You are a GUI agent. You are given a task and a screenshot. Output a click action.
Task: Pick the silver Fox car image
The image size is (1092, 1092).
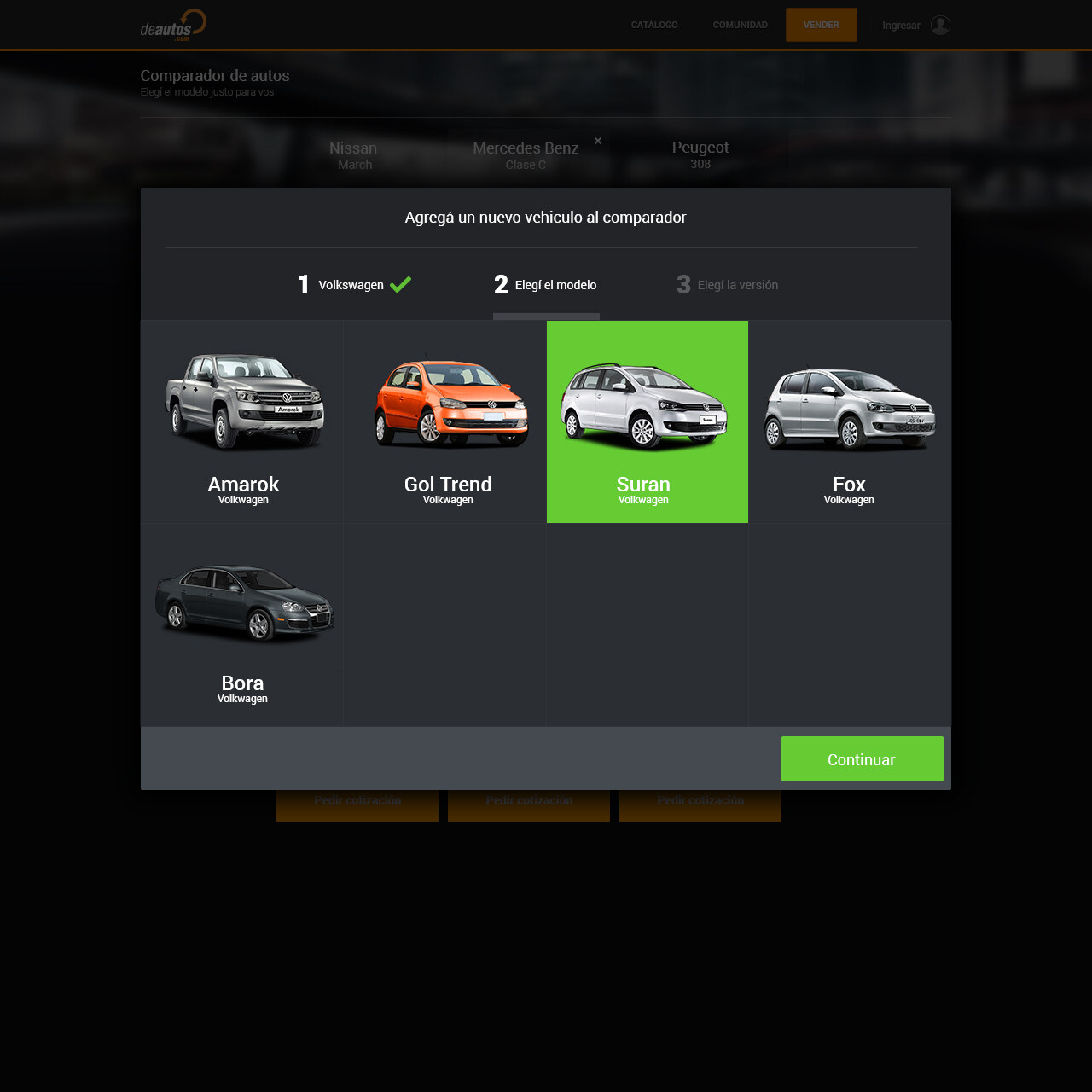(850, 408)
